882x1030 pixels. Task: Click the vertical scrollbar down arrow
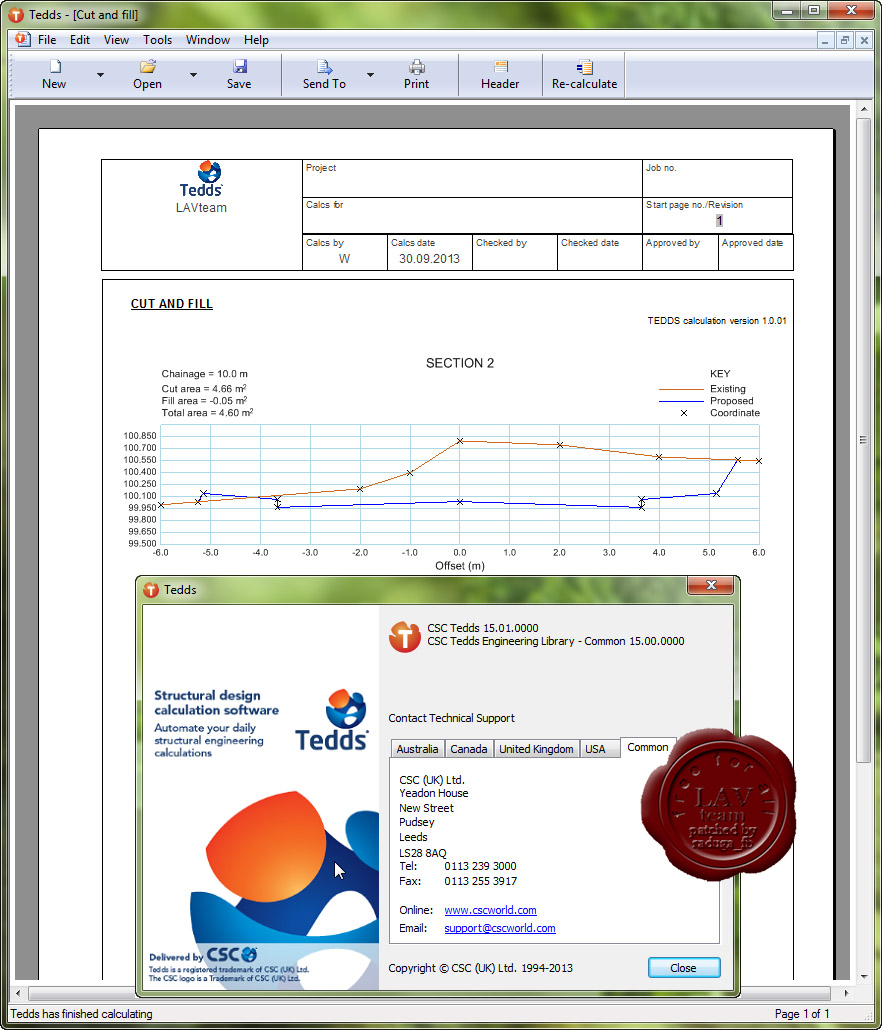tap(864, 977)
